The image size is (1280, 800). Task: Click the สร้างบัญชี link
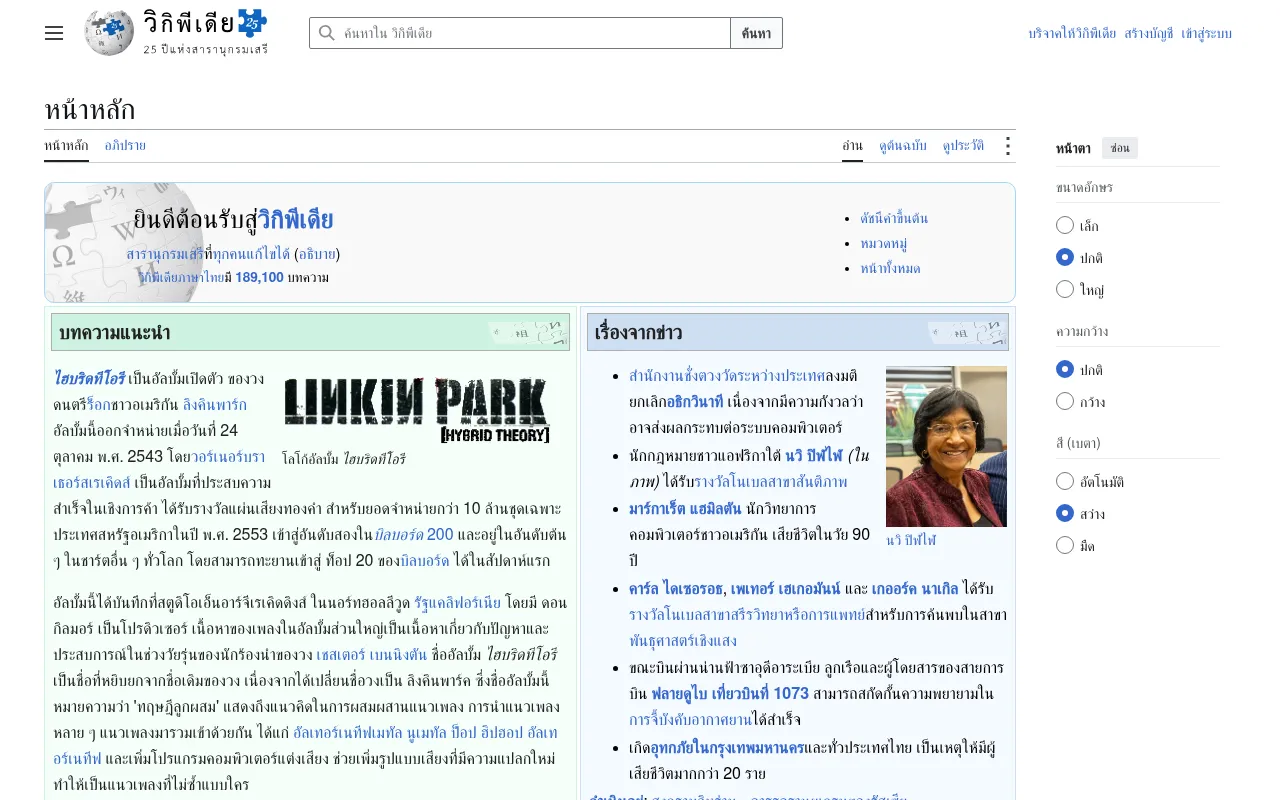tap(1148, 33)
